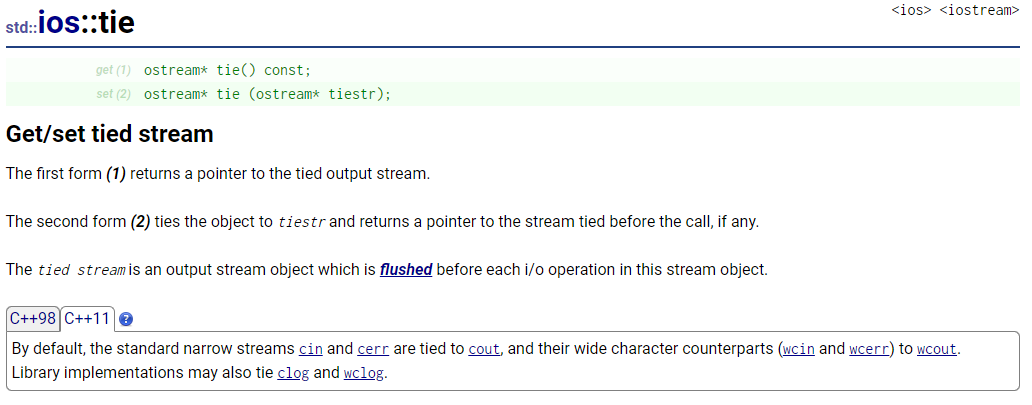Open the <iostream> header link
The width and height of the screenshot is (1032, 405).
[x=978, y=10]
